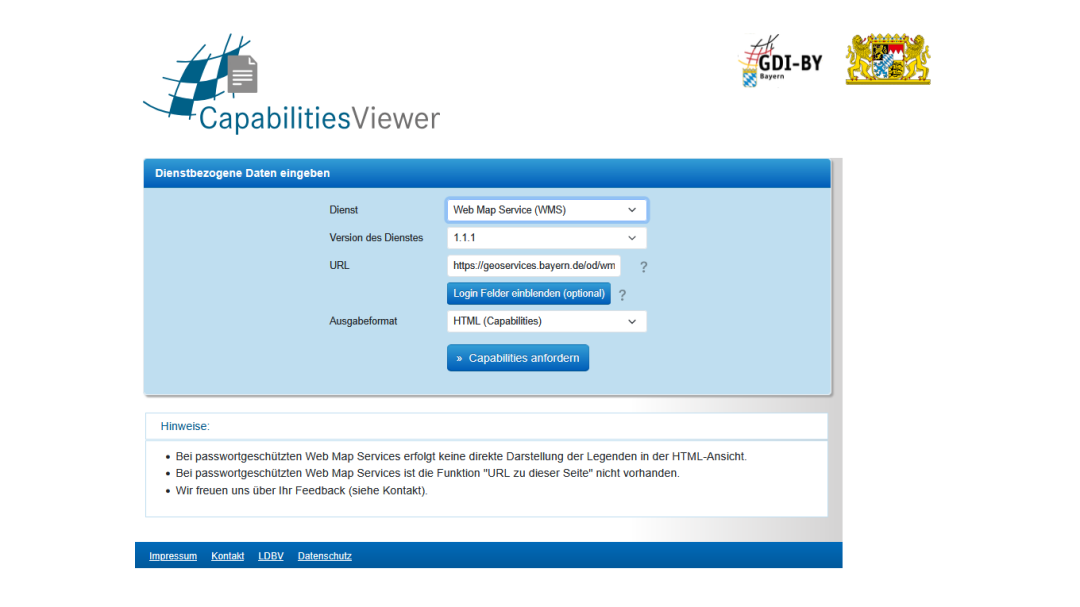Open the help icon next to the URL field

(x=643, y=266)
